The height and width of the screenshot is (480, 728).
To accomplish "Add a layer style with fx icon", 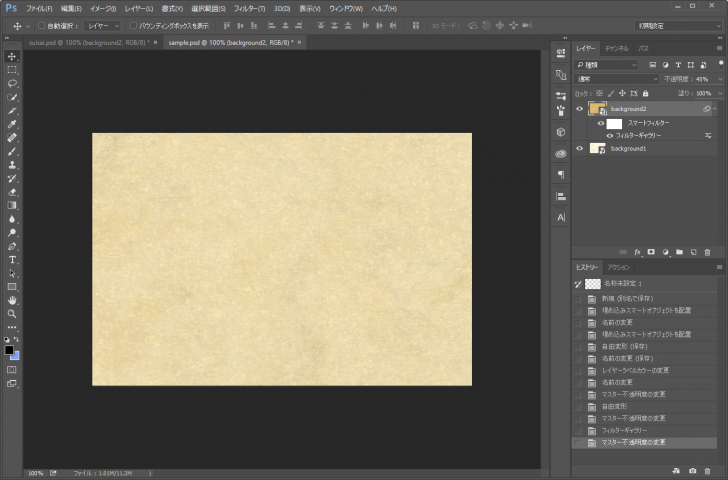I will click(x=637, y=252).
